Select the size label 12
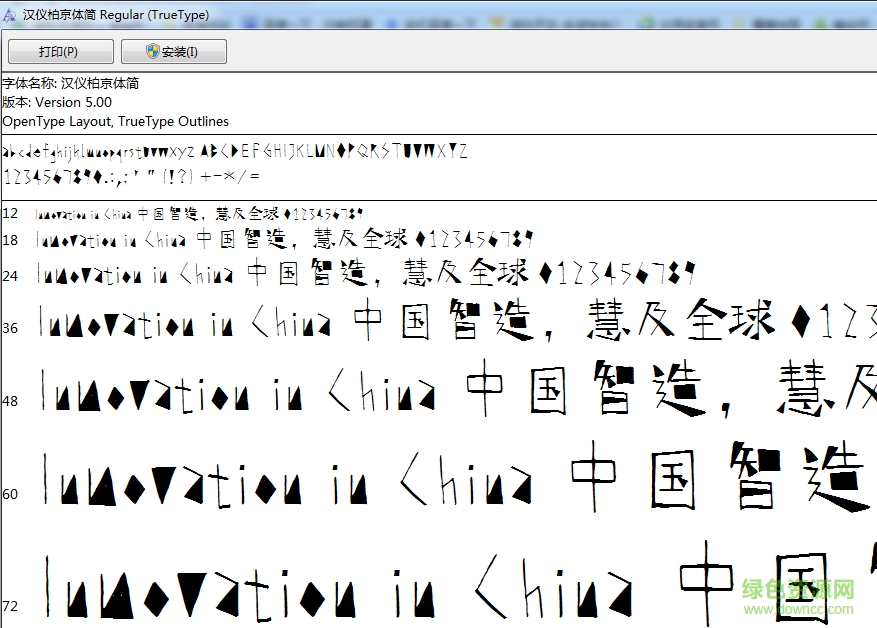Viewport: 877px width, 628px height. coord(11,213)
